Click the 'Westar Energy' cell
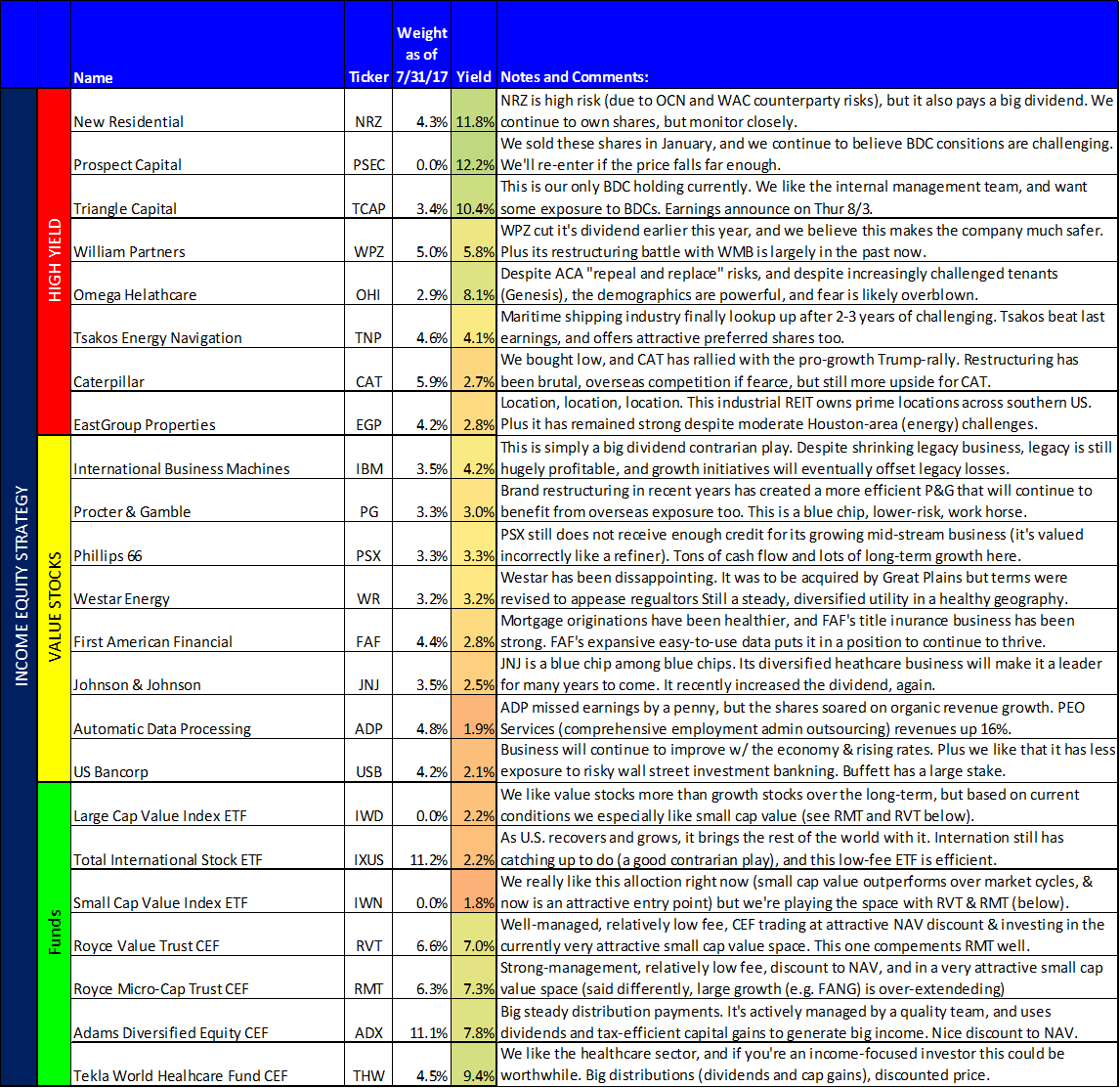Viewport: 1120px width, 1088px height. tap(207, 588)
